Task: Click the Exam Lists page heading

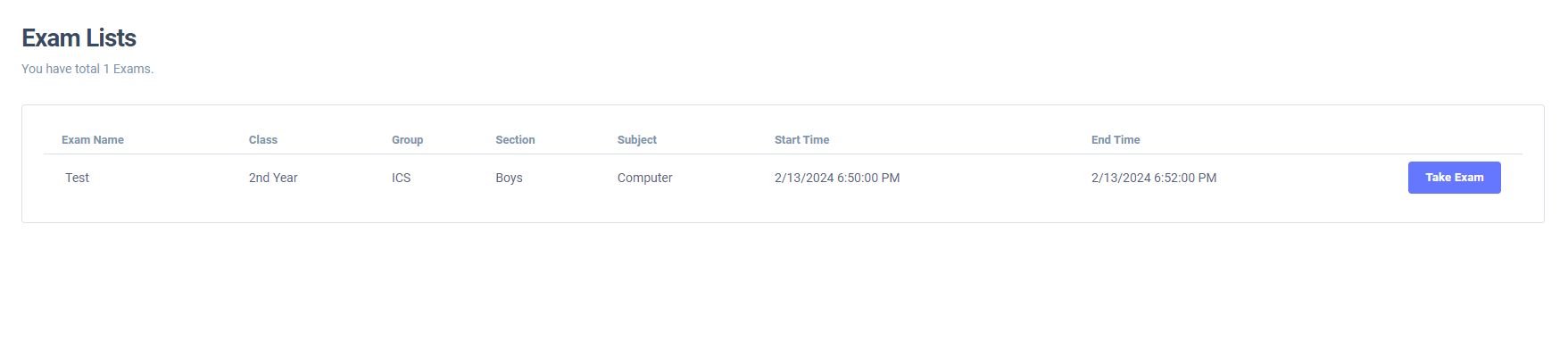Action: (79, 38)
